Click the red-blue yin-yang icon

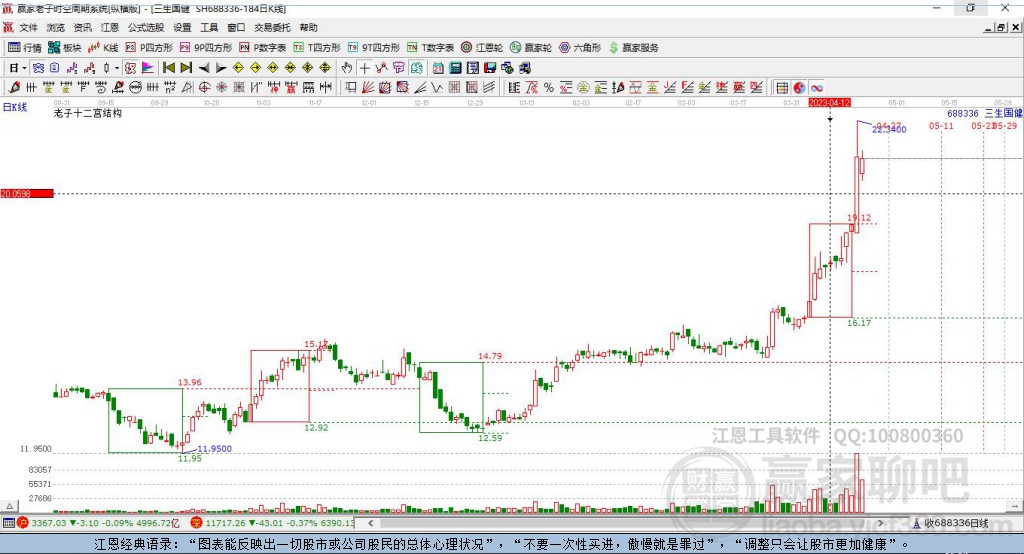point(799,88)
